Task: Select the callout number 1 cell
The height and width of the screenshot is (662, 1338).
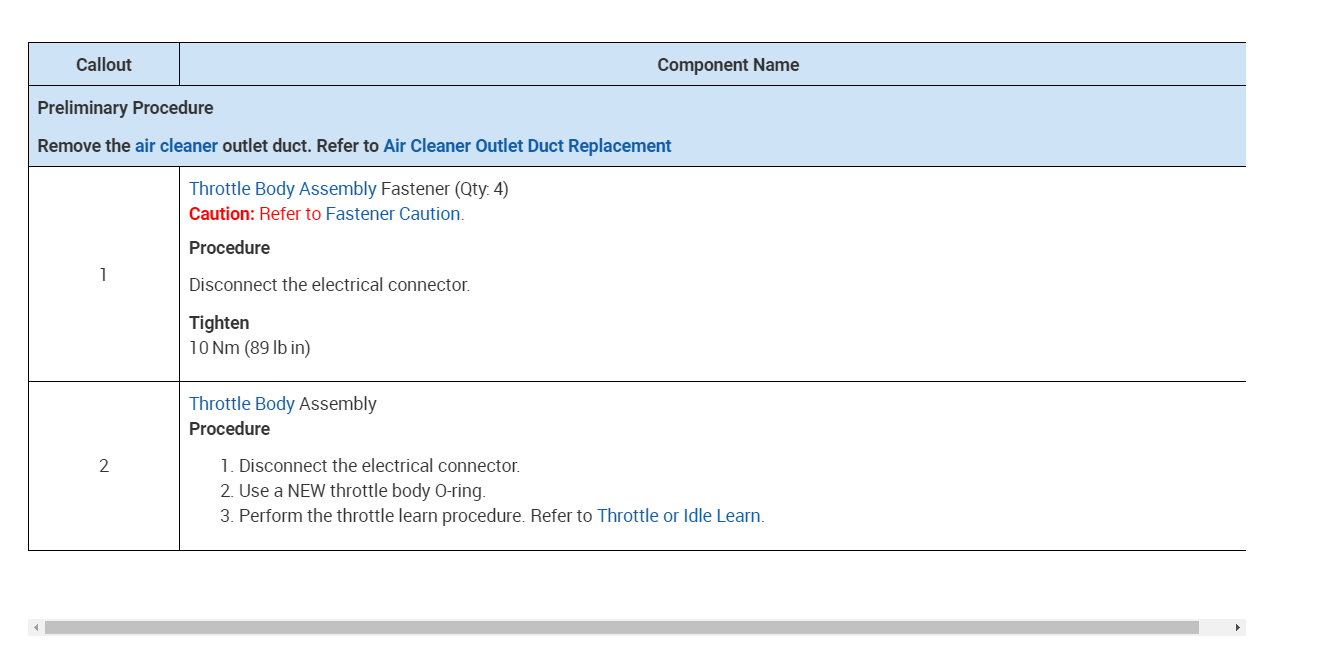Action: coord(104,275)
